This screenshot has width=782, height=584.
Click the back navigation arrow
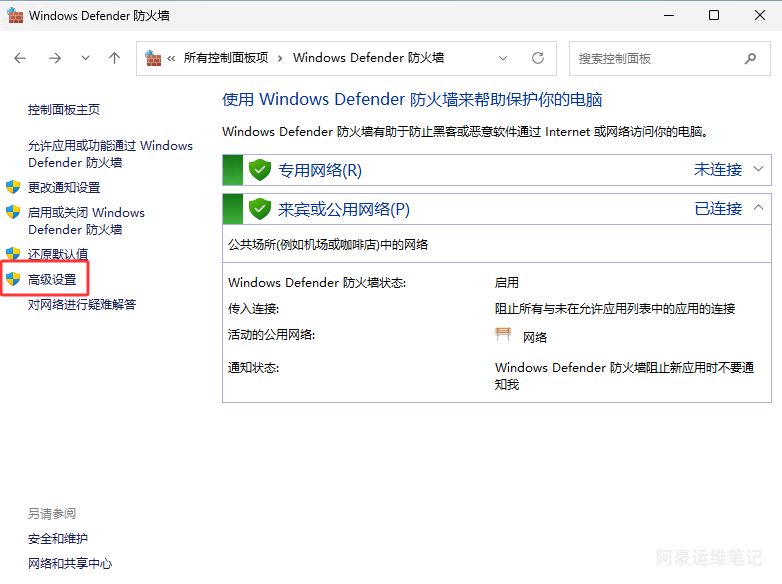(x=20, y=58)
